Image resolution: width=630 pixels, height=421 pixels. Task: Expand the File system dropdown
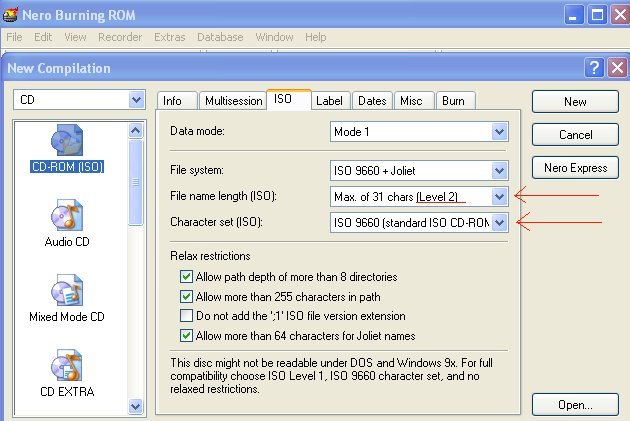tap(499, 171)
